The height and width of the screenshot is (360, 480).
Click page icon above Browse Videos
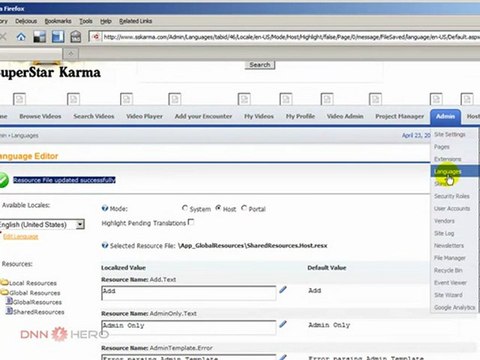click(x=19, y=99)
